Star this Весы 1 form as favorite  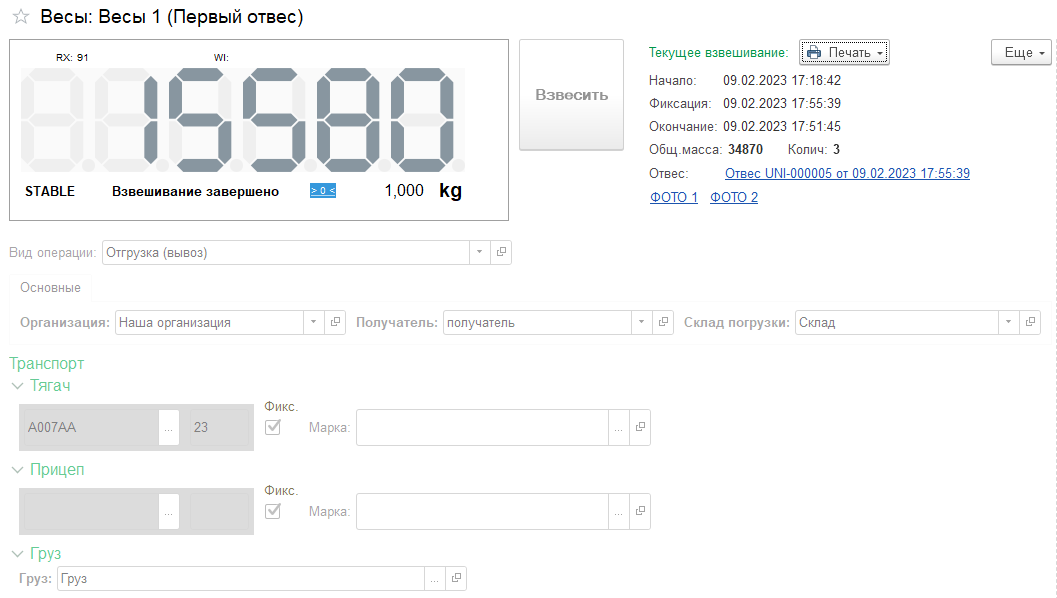(x=20, y=18)
